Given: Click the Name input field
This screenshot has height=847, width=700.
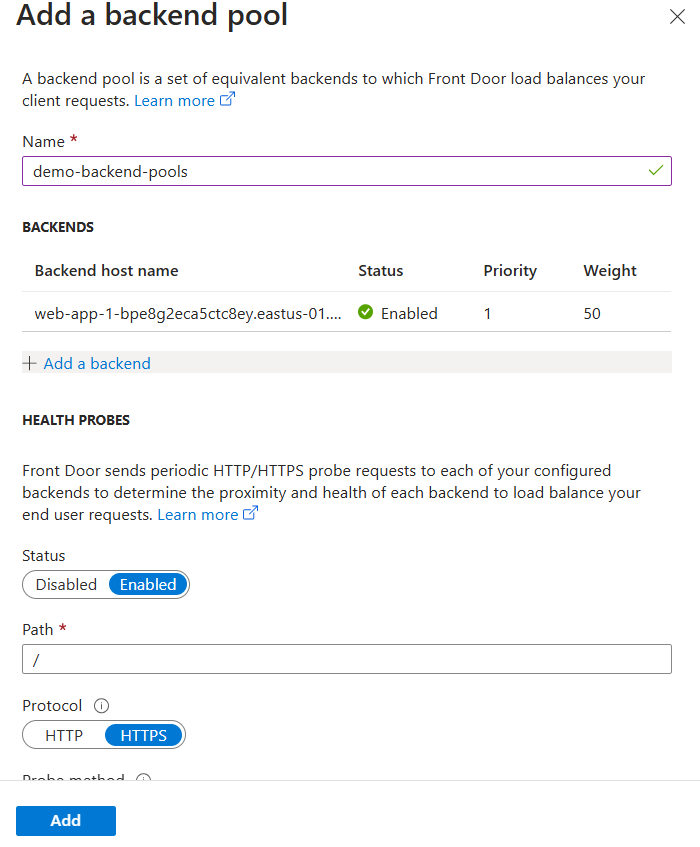Looking at the screenshot, I should (x=330, y=171).
